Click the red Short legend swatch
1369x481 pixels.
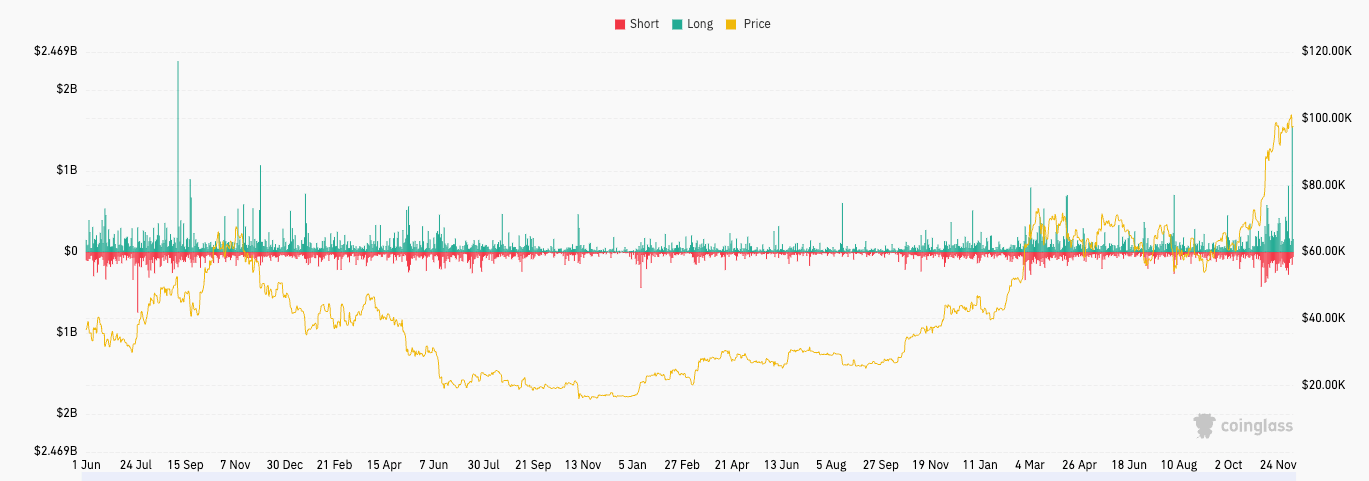[619, 24]
